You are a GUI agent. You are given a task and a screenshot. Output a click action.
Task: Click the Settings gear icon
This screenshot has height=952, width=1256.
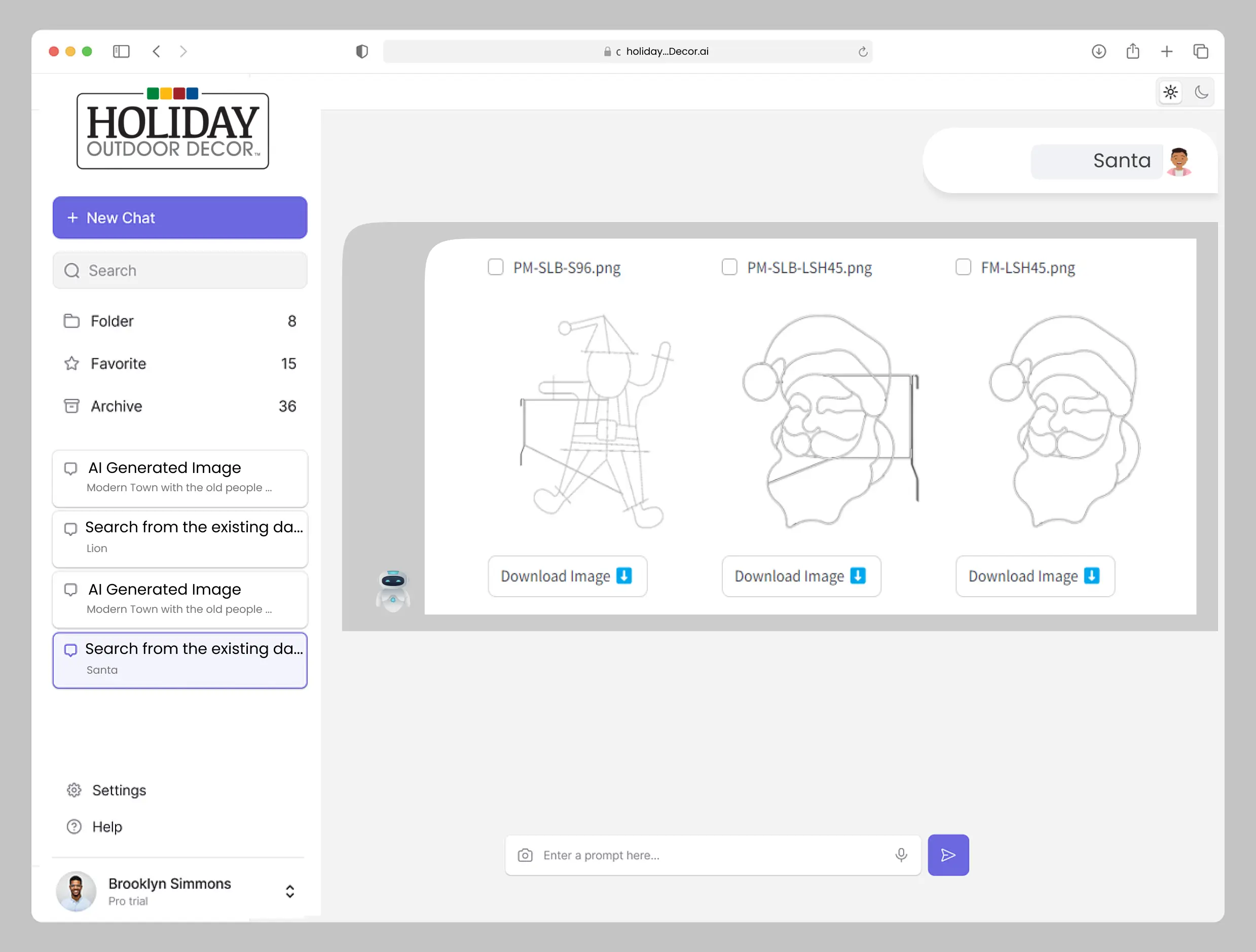coord(75,790)
